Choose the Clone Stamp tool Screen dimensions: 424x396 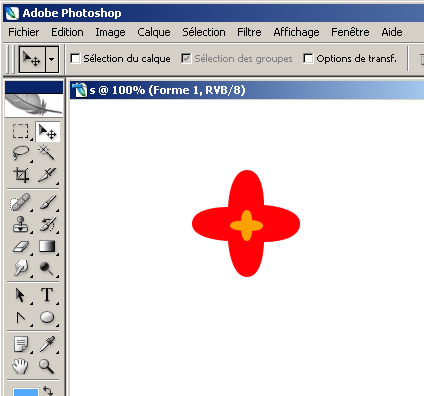pyautogui.click(x=21, y=224)
